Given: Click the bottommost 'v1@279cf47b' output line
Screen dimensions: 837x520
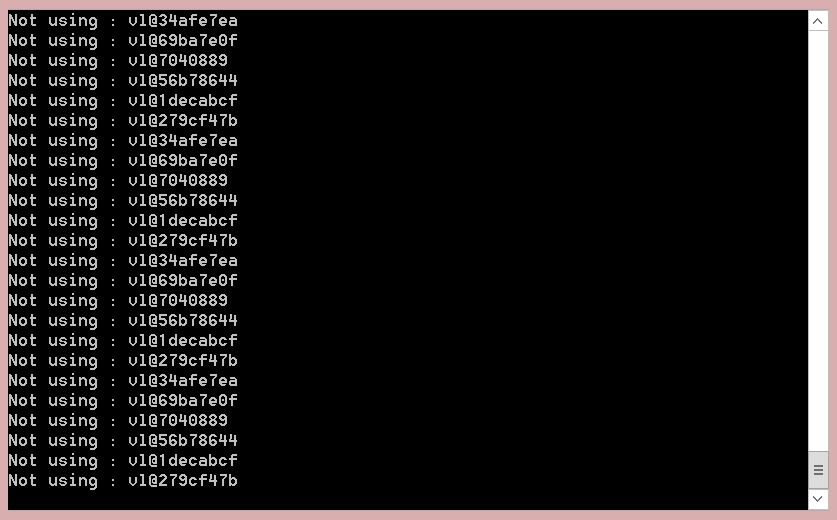Looking at the screenshot, I should coord(123,481).
